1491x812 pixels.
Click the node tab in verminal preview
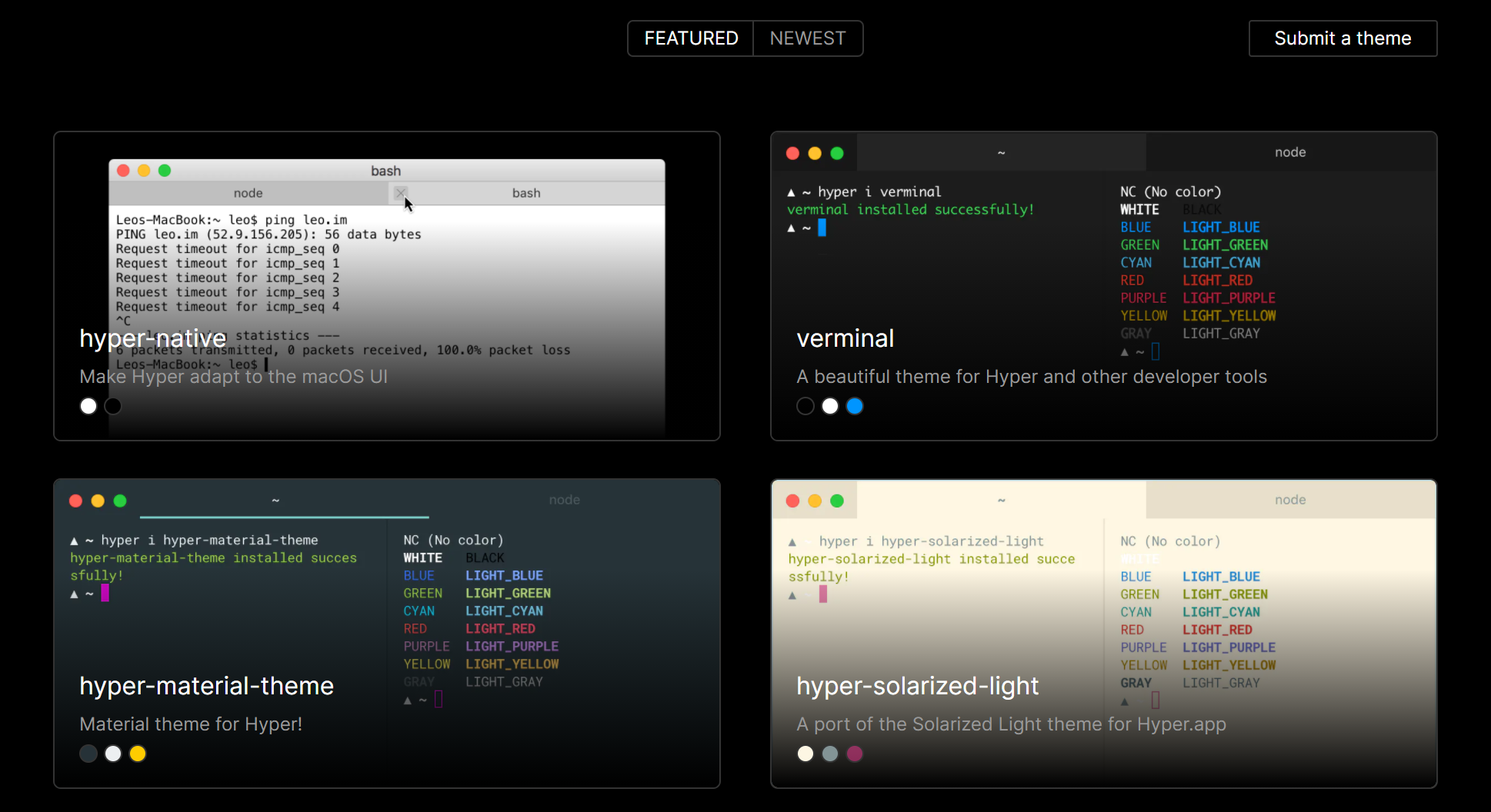tap(1290, 152)
